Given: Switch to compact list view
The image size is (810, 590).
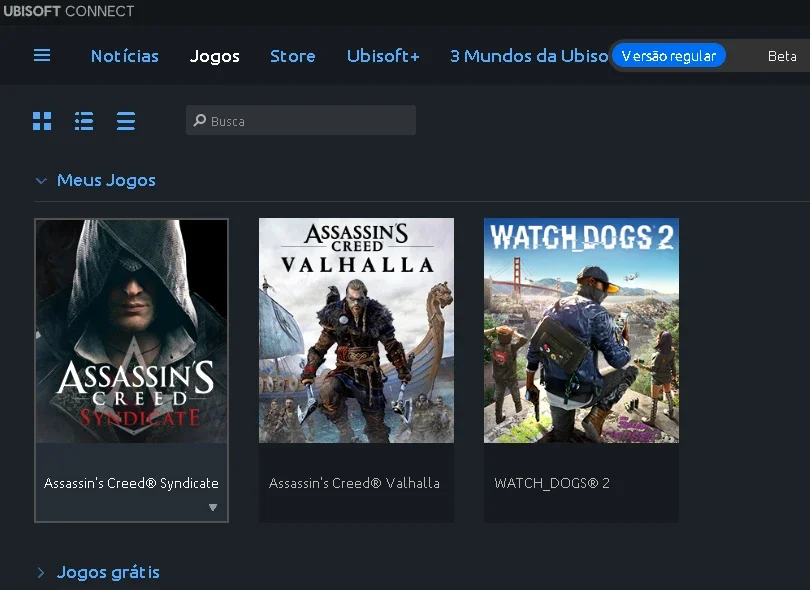Looking at the screenshot, I should pyautogui.click(x=126, y=121).
